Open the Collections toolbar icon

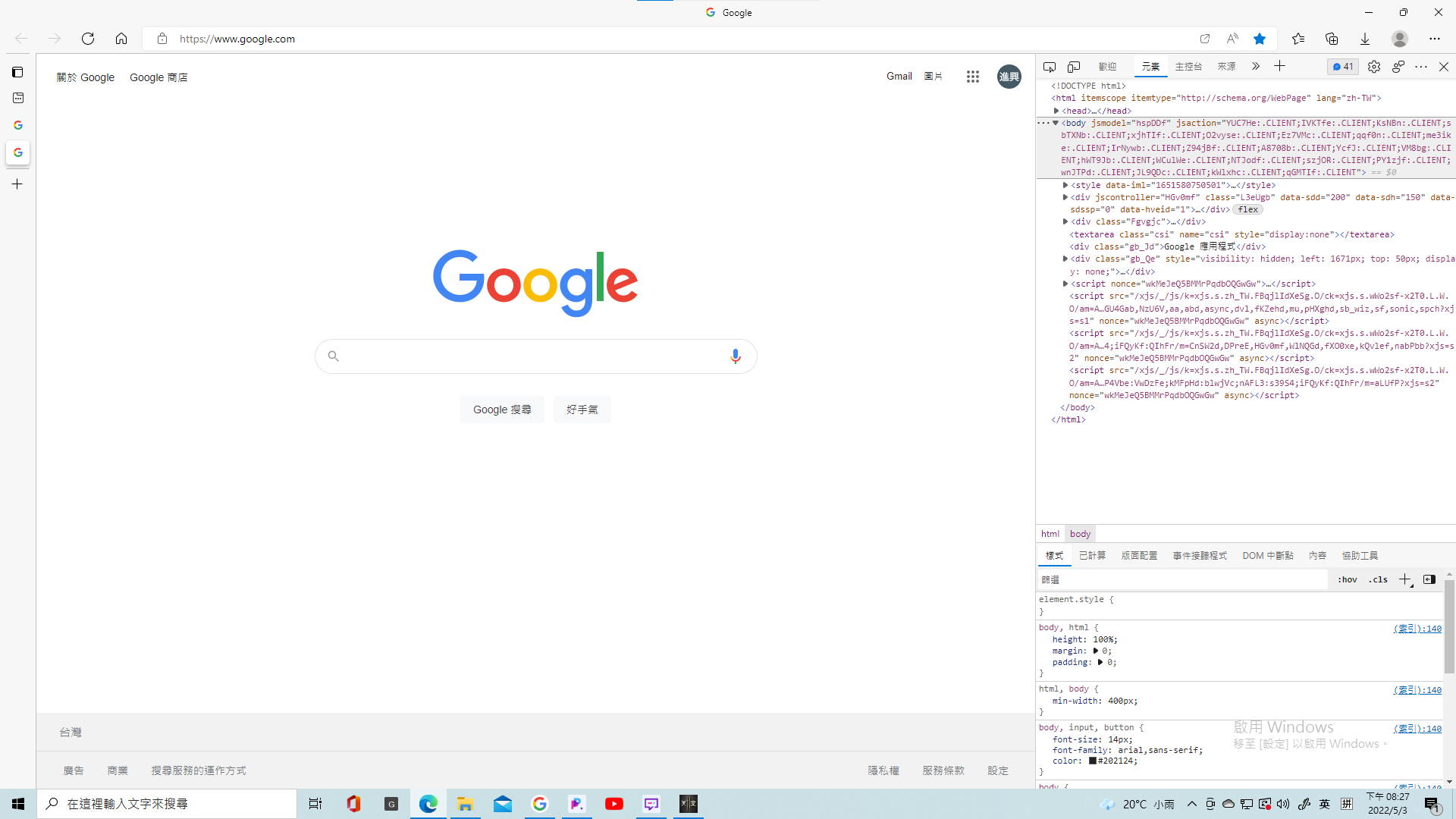tap(1332, 39)
